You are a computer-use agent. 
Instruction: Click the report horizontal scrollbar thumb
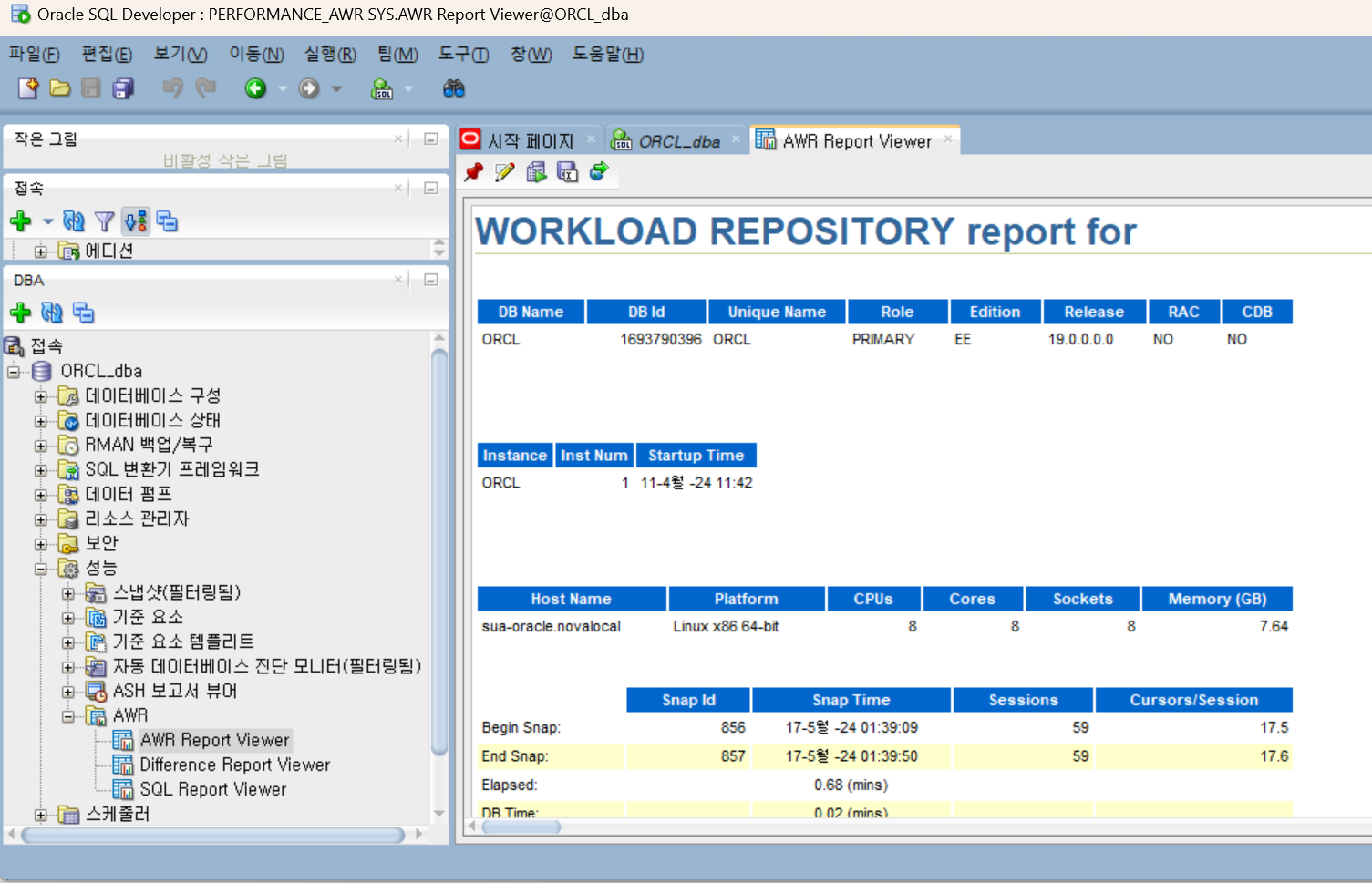[x=521, y=827]
